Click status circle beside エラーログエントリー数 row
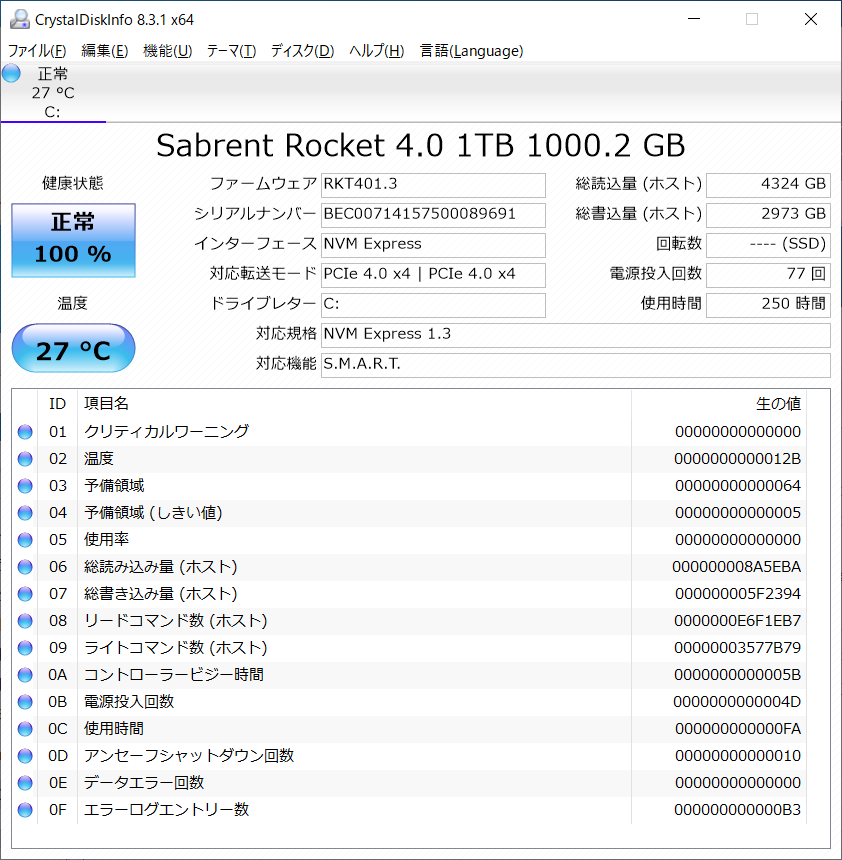The width and height of the screenshot is (842, 860). tap(25, 810)
